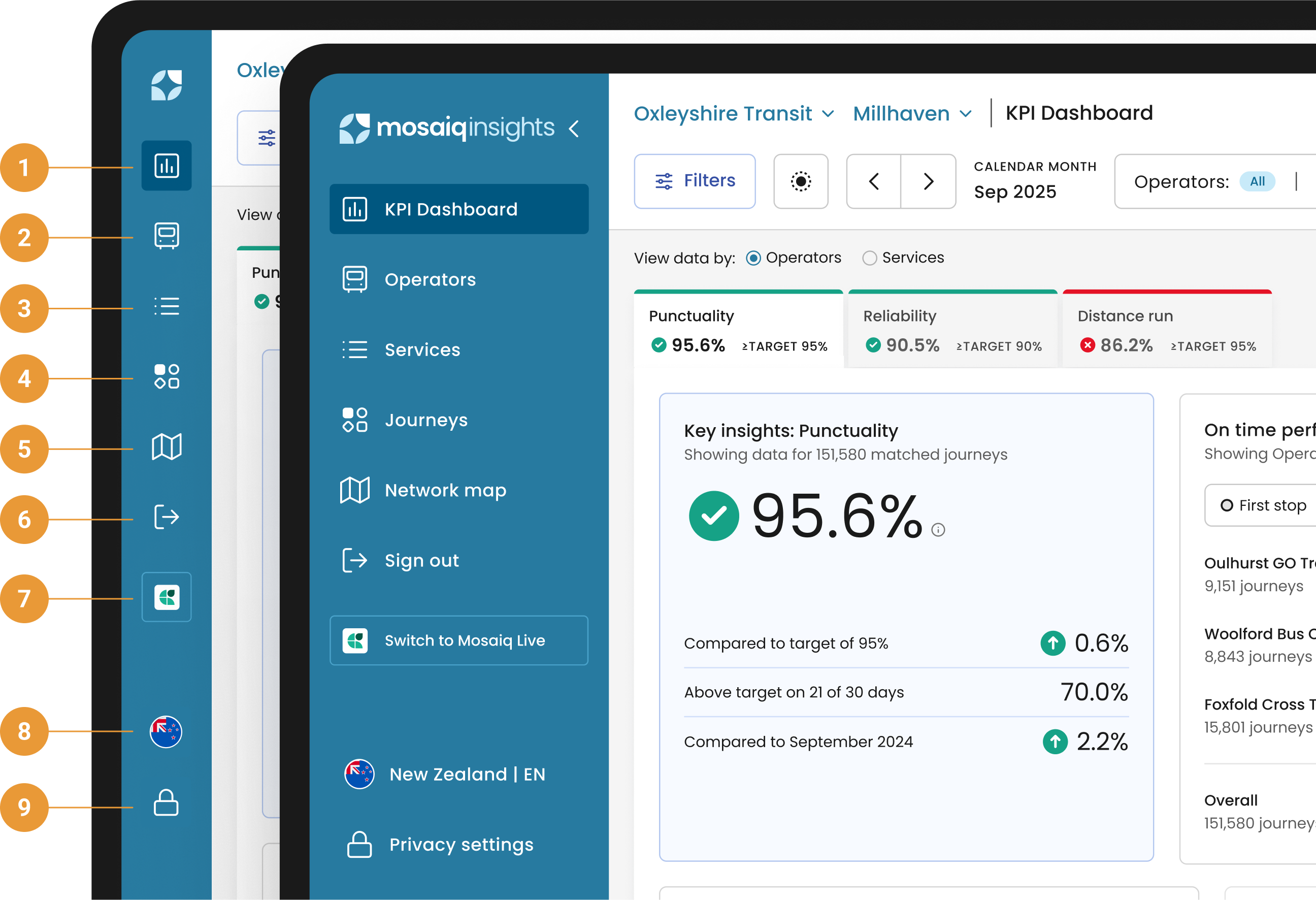The image size is (1316, 900).
Task: Click the collapsed sidebar KPI Dashboard chart icon
Action: (167, 166)
